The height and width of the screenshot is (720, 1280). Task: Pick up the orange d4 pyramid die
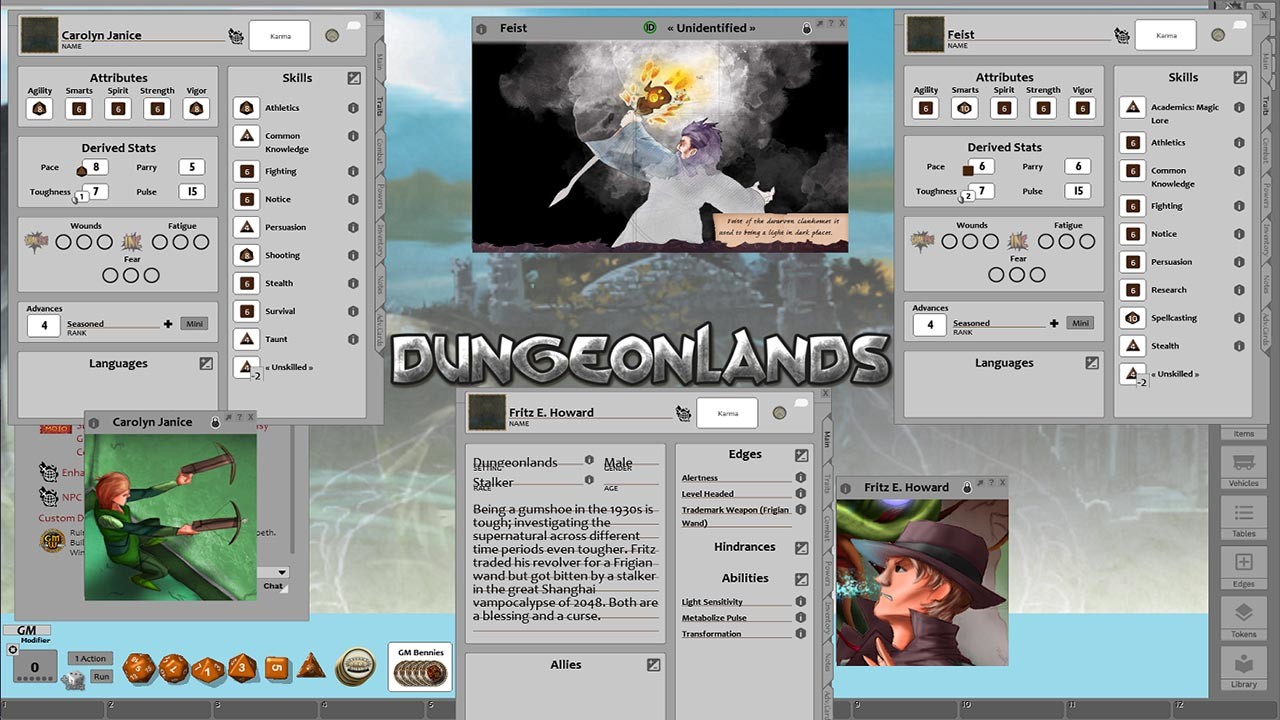[x=311, y=666]
